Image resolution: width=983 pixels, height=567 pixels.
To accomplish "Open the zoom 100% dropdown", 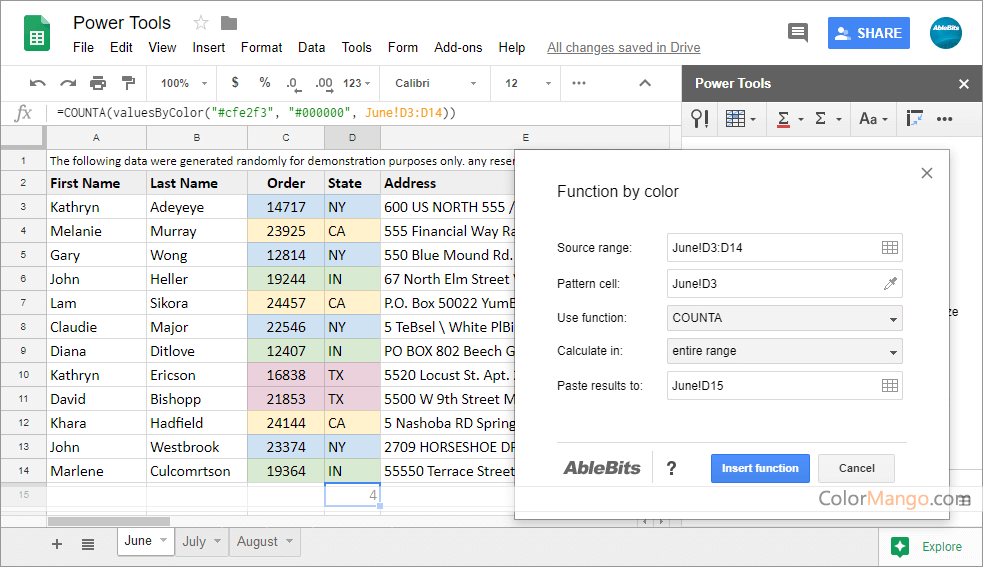I will point(184,83).
